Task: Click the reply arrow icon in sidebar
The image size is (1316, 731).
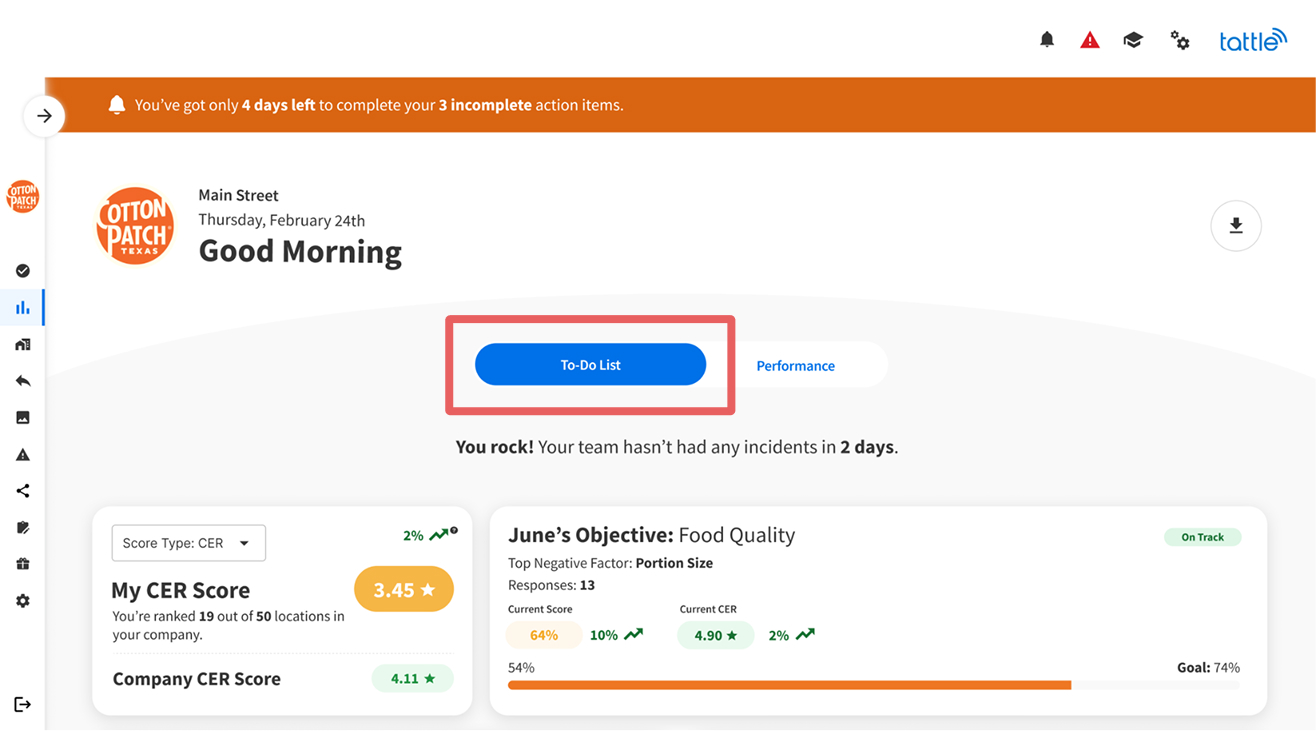Action: click(x=22, y=381)
